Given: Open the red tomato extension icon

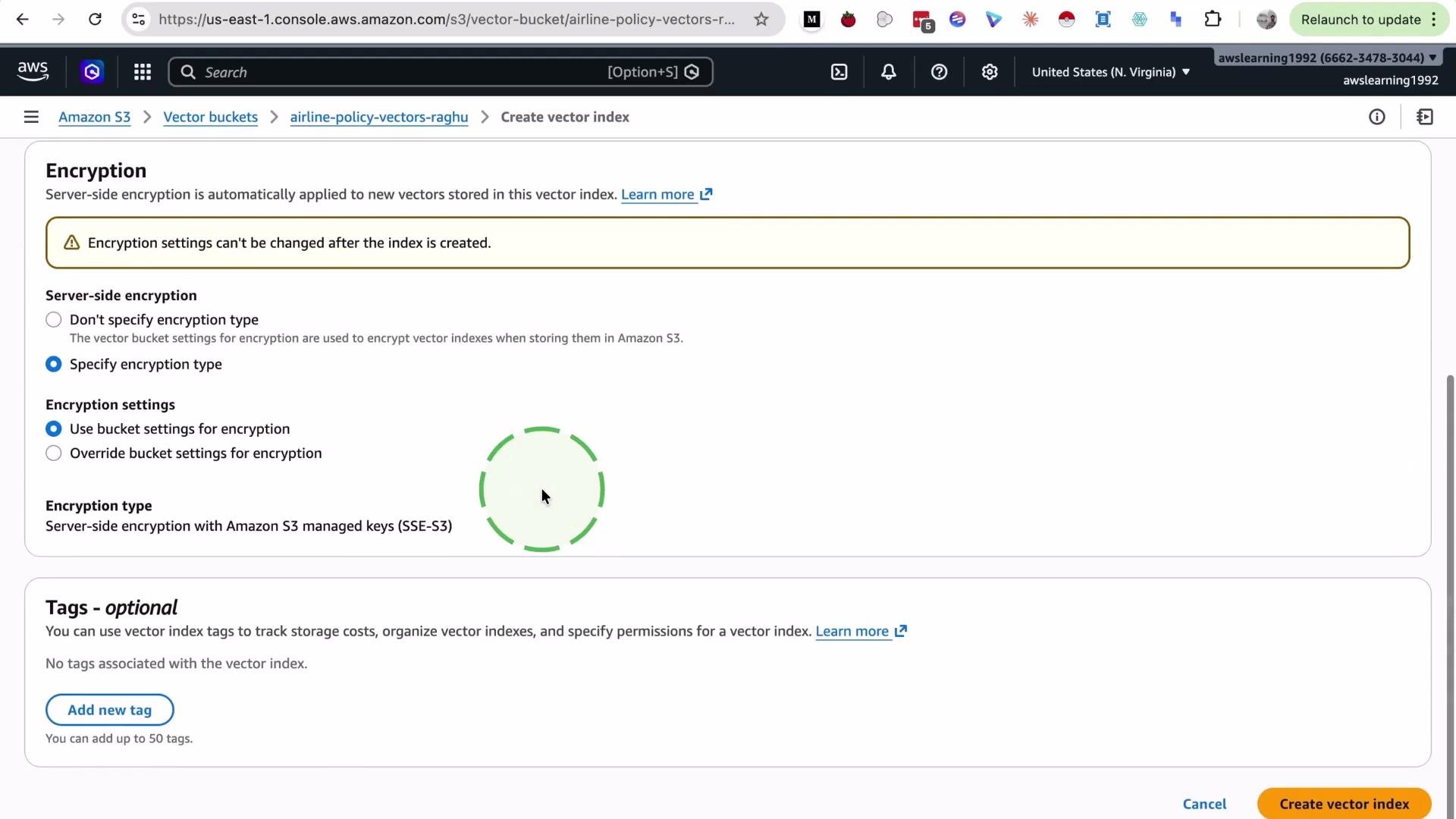Looking at the screenshot, I should point(849,20).
